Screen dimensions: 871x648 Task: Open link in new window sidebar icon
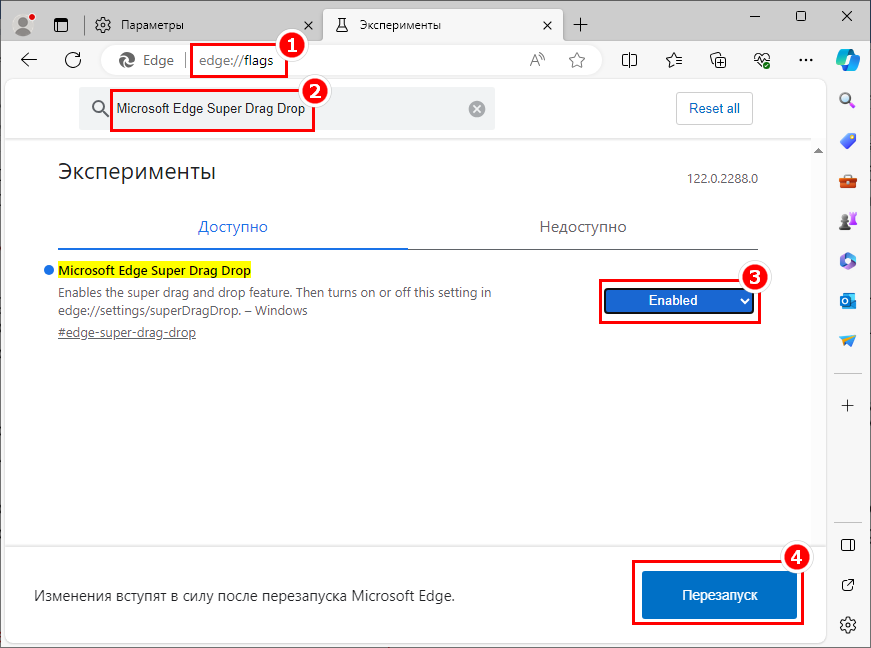click(848, 585)
